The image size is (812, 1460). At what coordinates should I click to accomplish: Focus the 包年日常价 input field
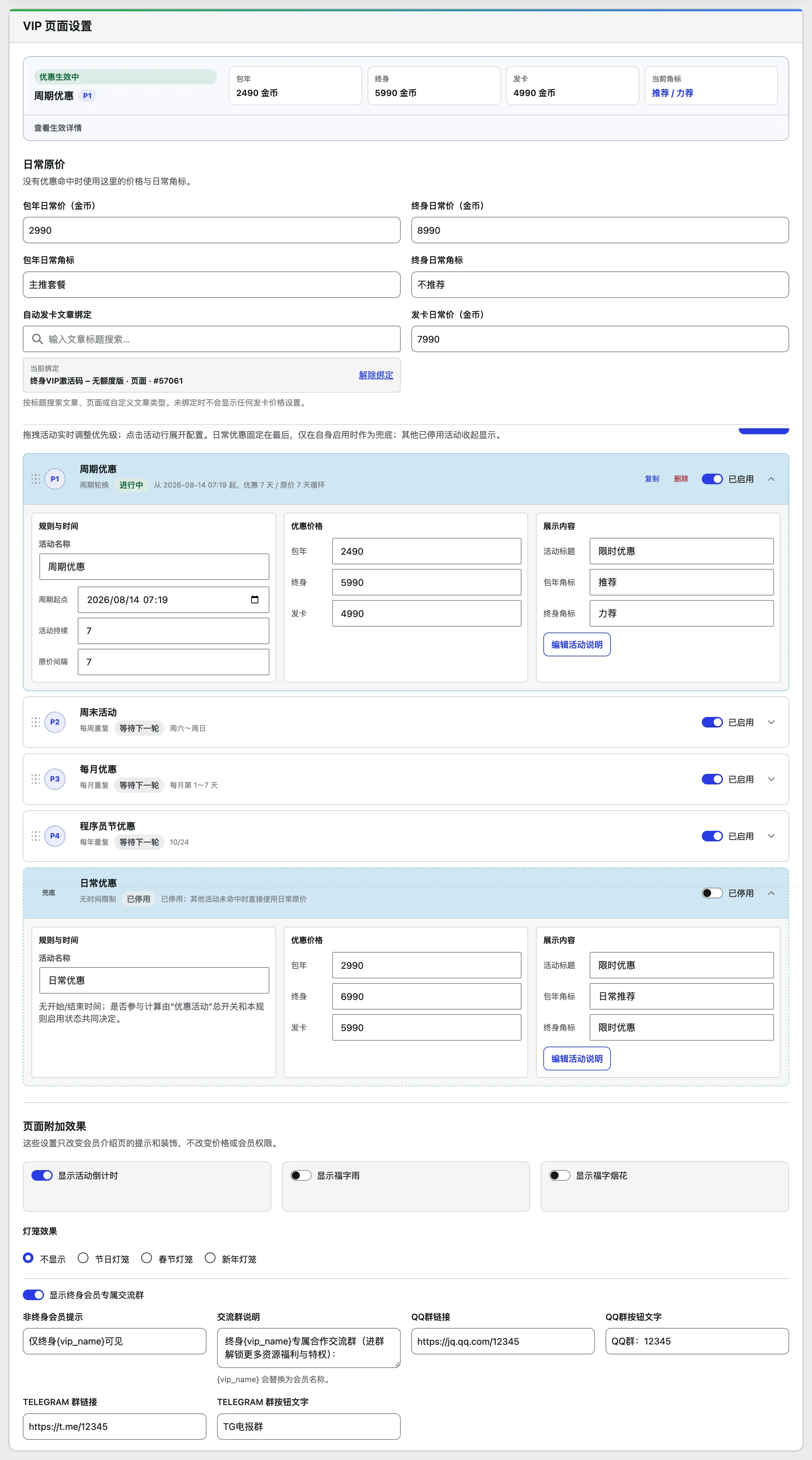click(211, 230)
